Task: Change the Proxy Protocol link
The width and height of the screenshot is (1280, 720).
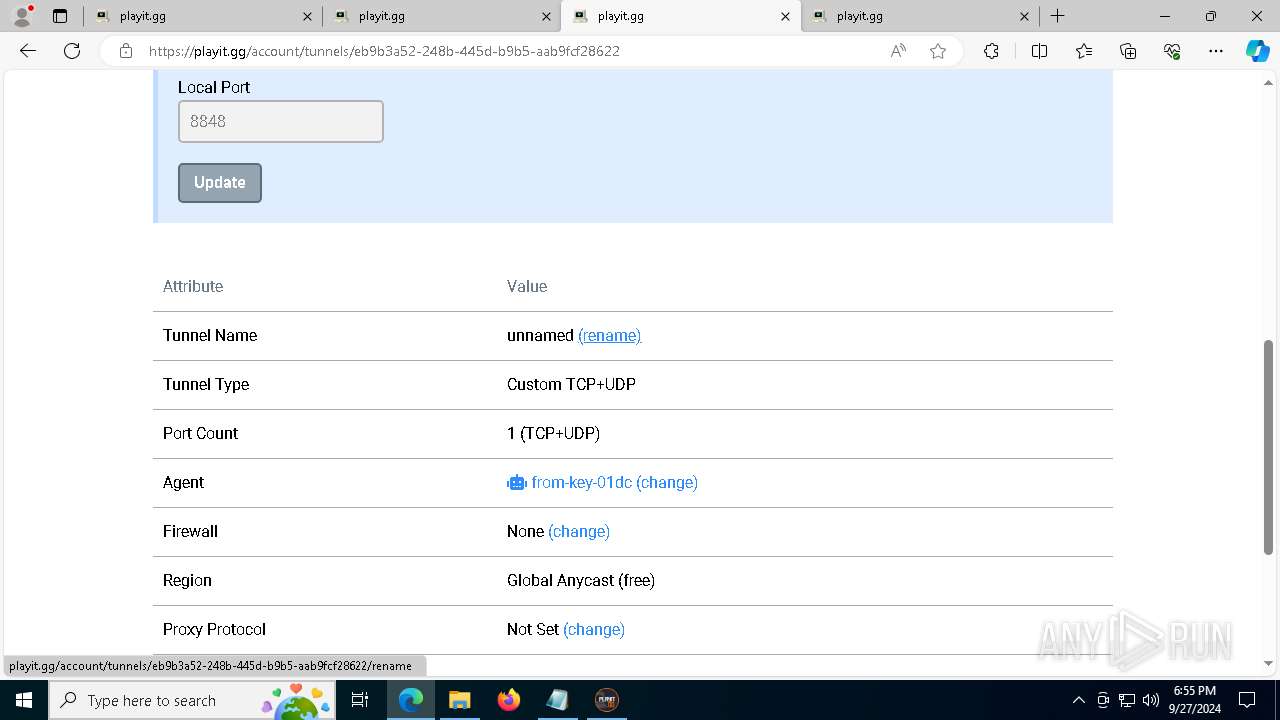Action: pos(594,629)
